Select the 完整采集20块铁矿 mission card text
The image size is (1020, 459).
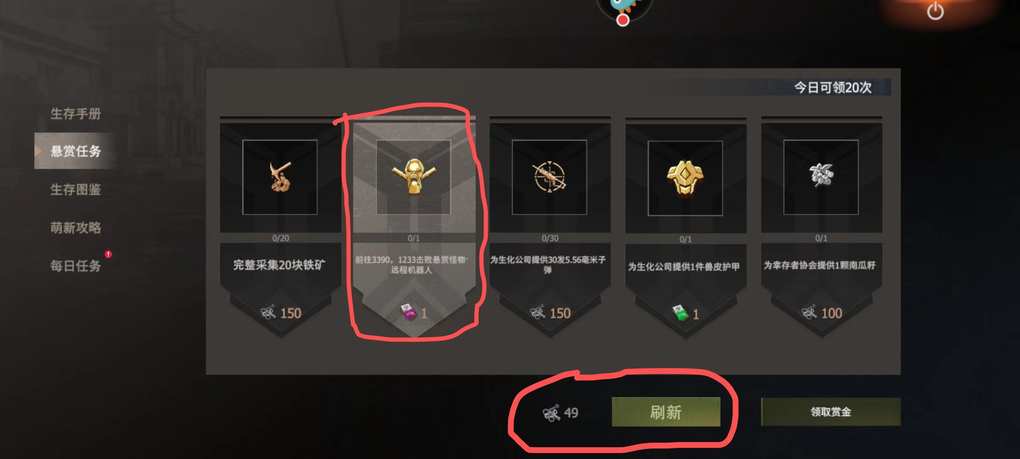[x=280, y=265]
